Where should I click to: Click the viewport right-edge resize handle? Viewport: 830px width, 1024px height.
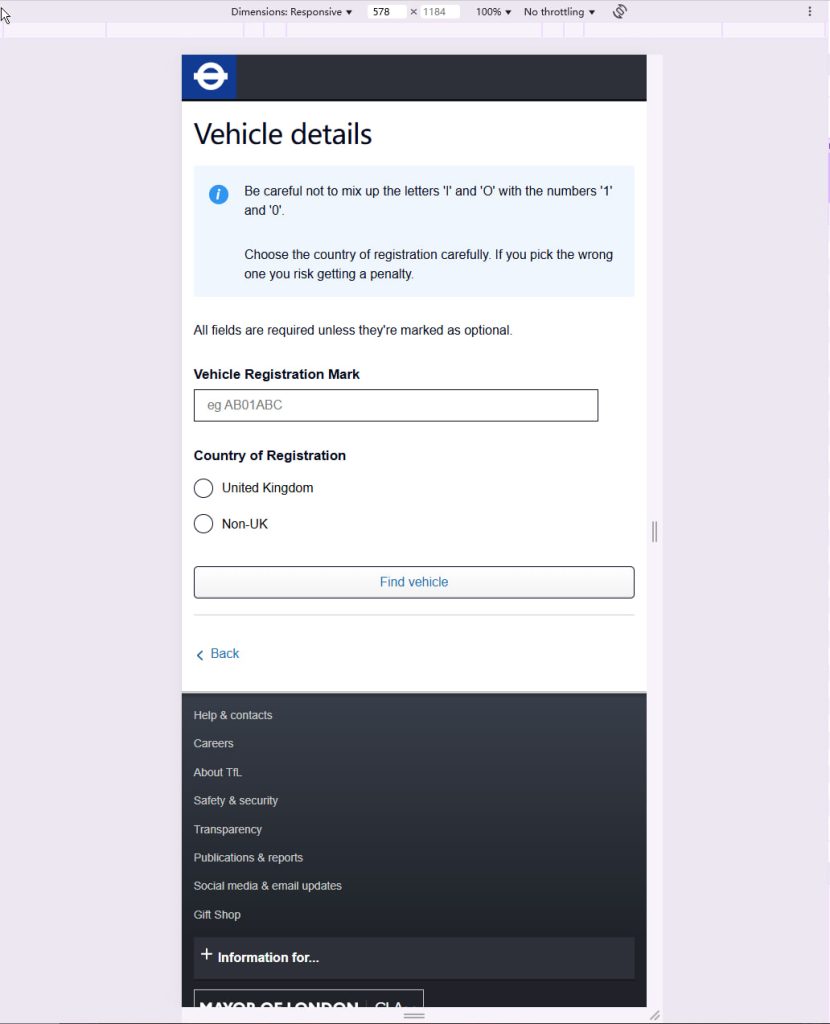tap(654, 532)
